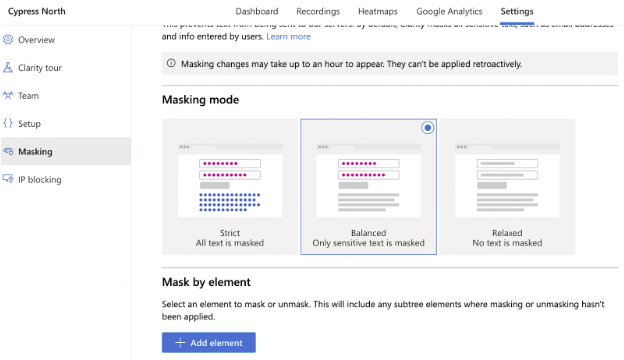
Task: Switch to the Recordings tab
Action: click(318, 12)
